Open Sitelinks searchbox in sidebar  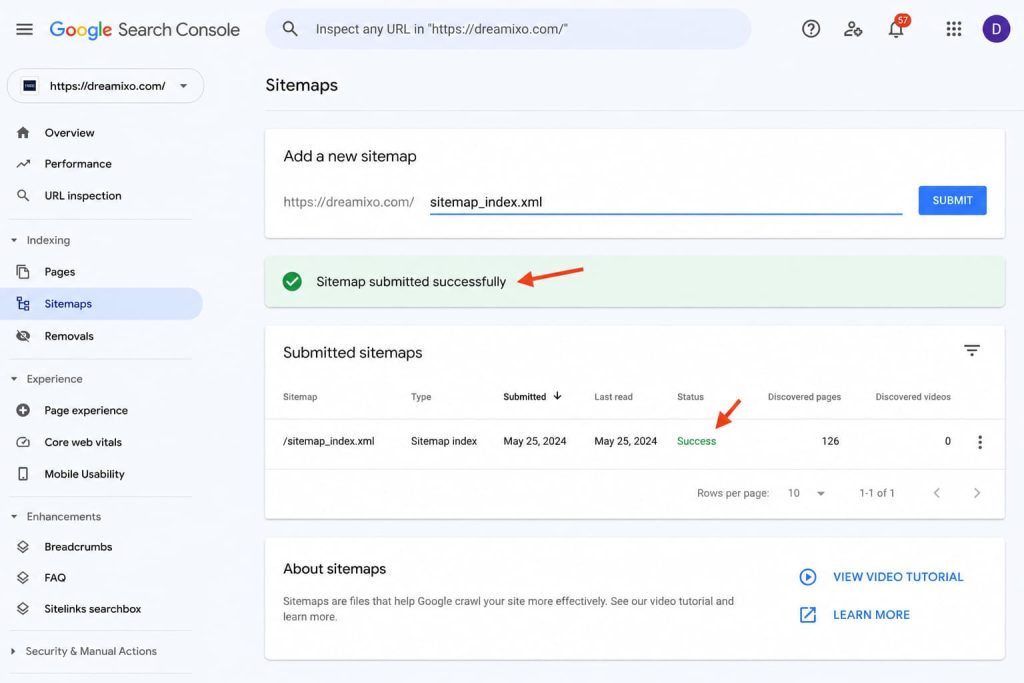click(x=93, y=609)
